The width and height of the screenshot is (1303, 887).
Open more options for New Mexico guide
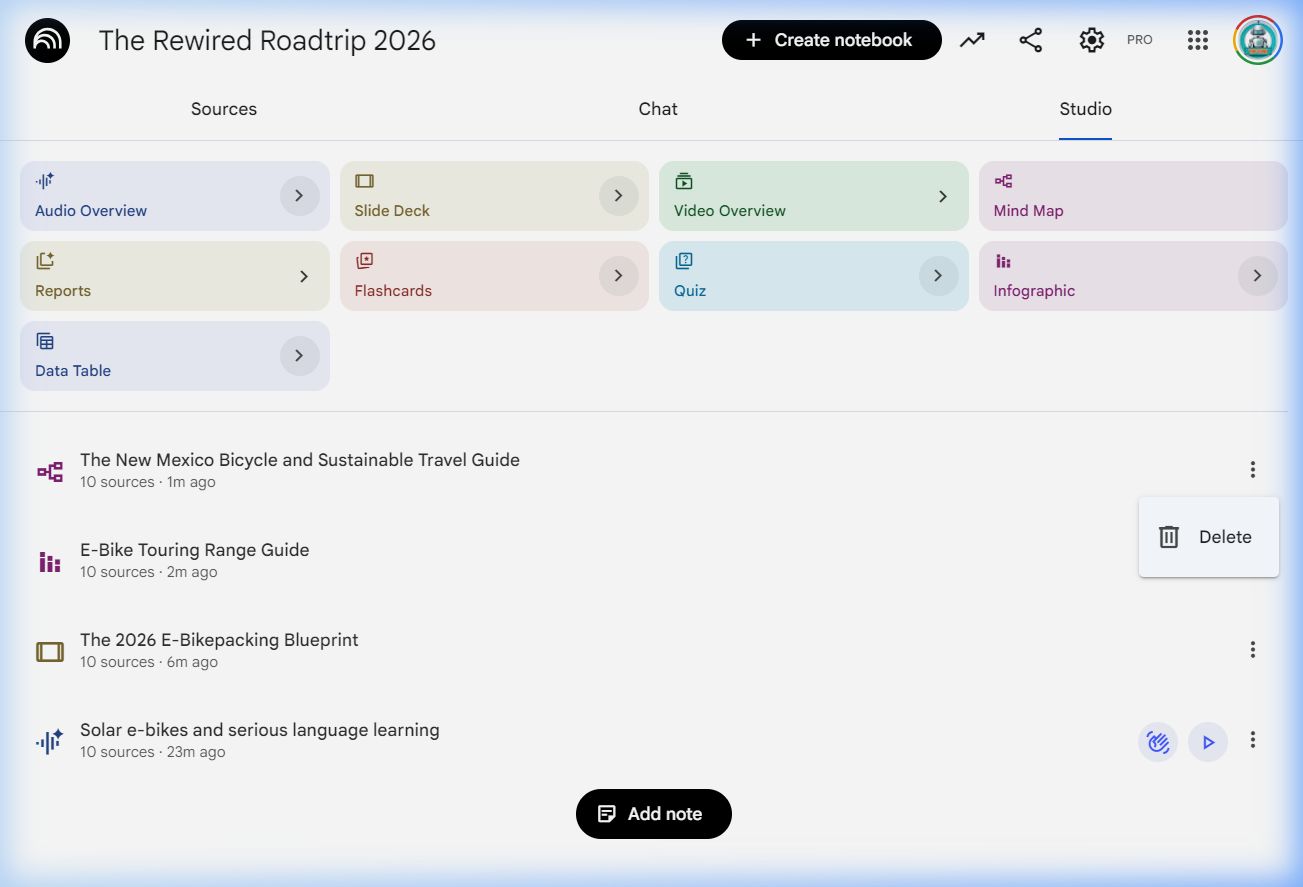click(x=1252, y=470)
